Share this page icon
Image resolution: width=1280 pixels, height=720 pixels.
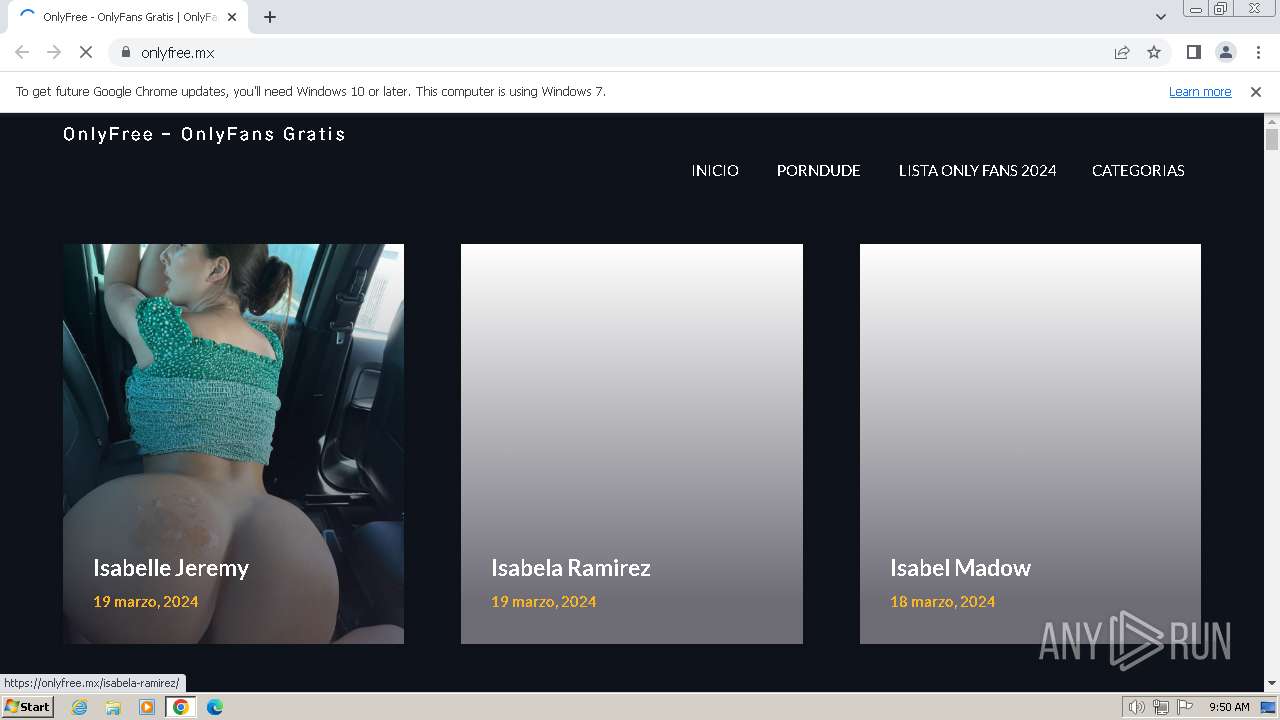[1122, 52]
